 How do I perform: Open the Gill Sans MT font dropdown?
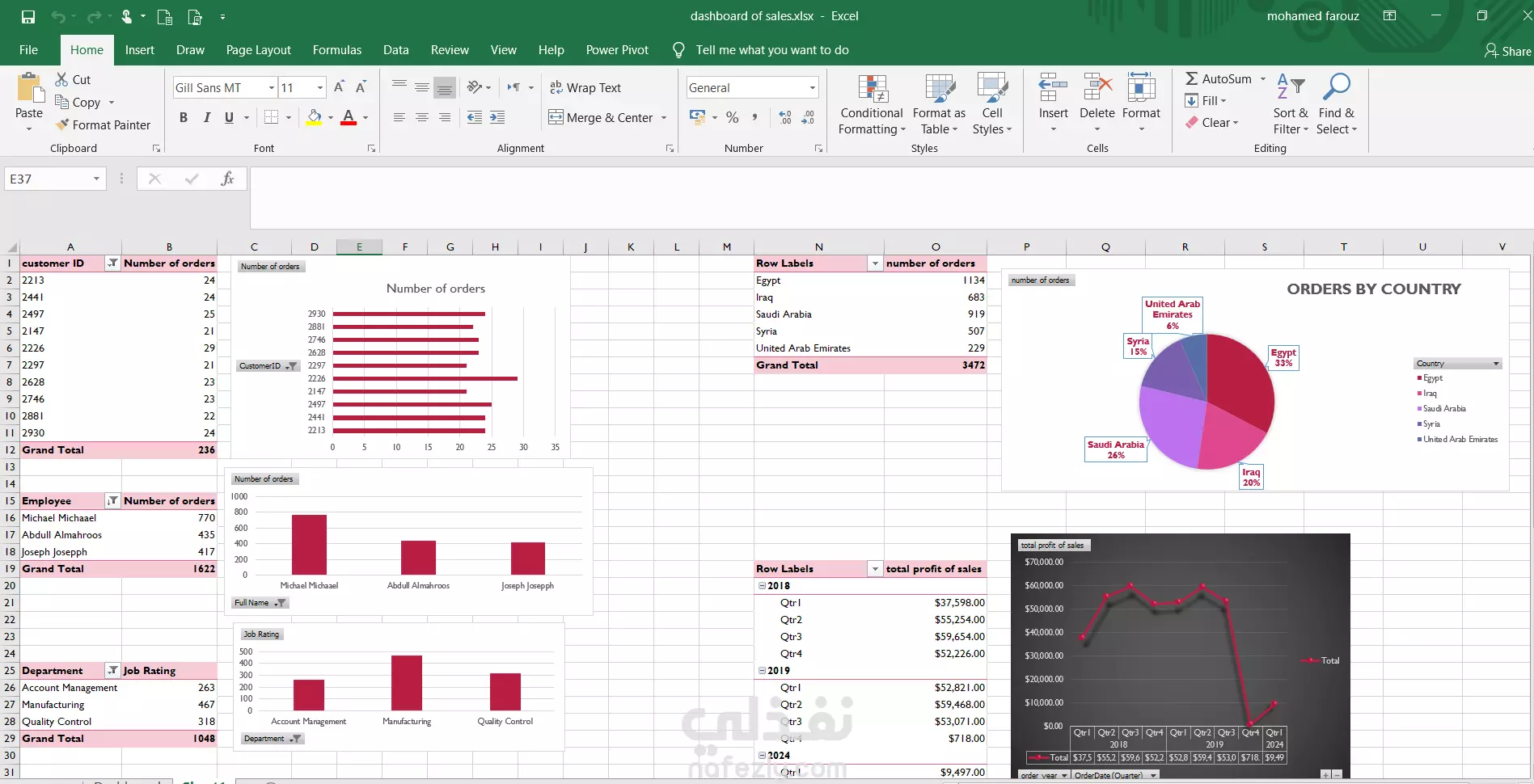(272, 87)
